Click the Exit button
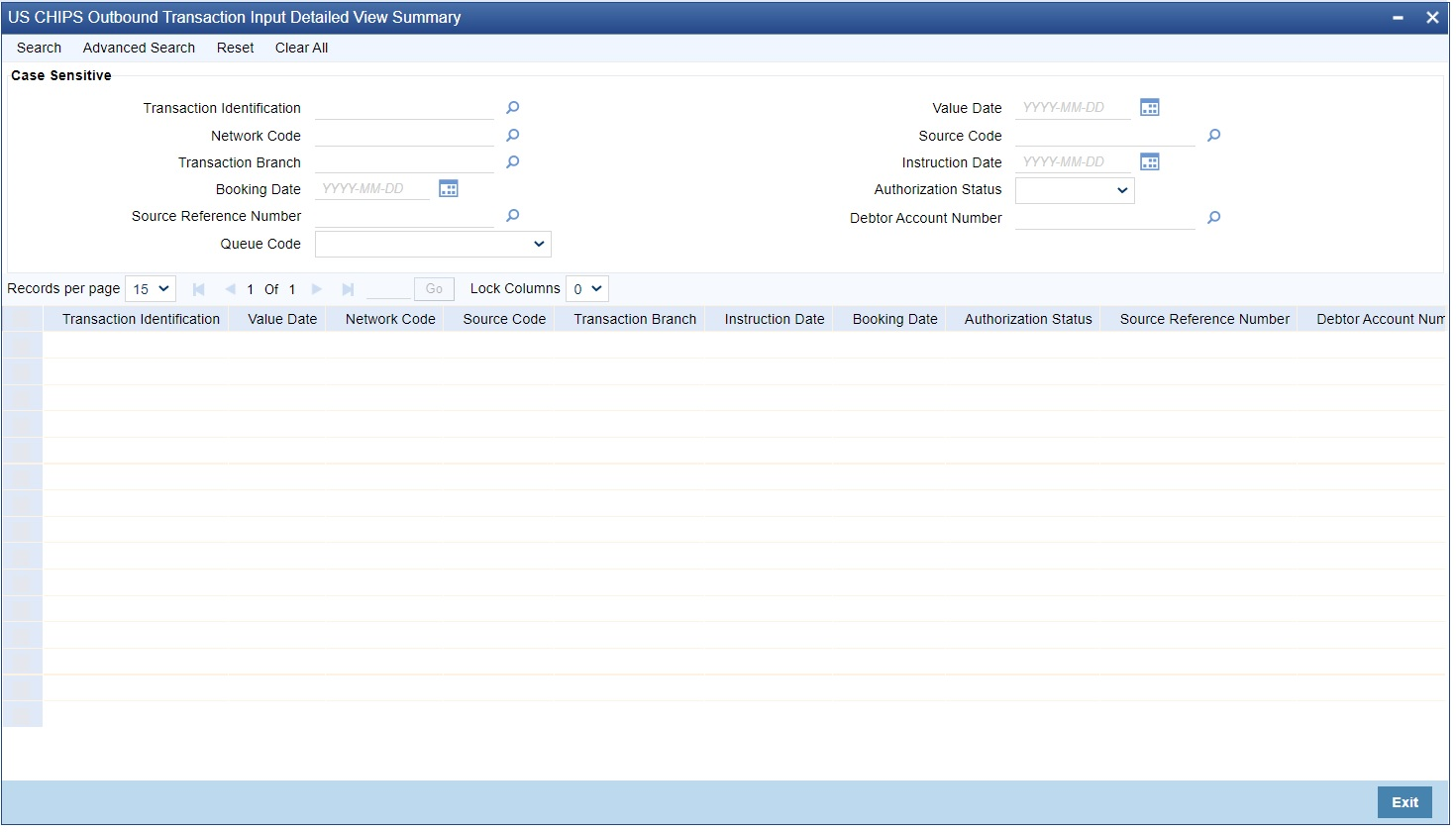Screen dimensions: 1456x832 (x=1404, y=802)
